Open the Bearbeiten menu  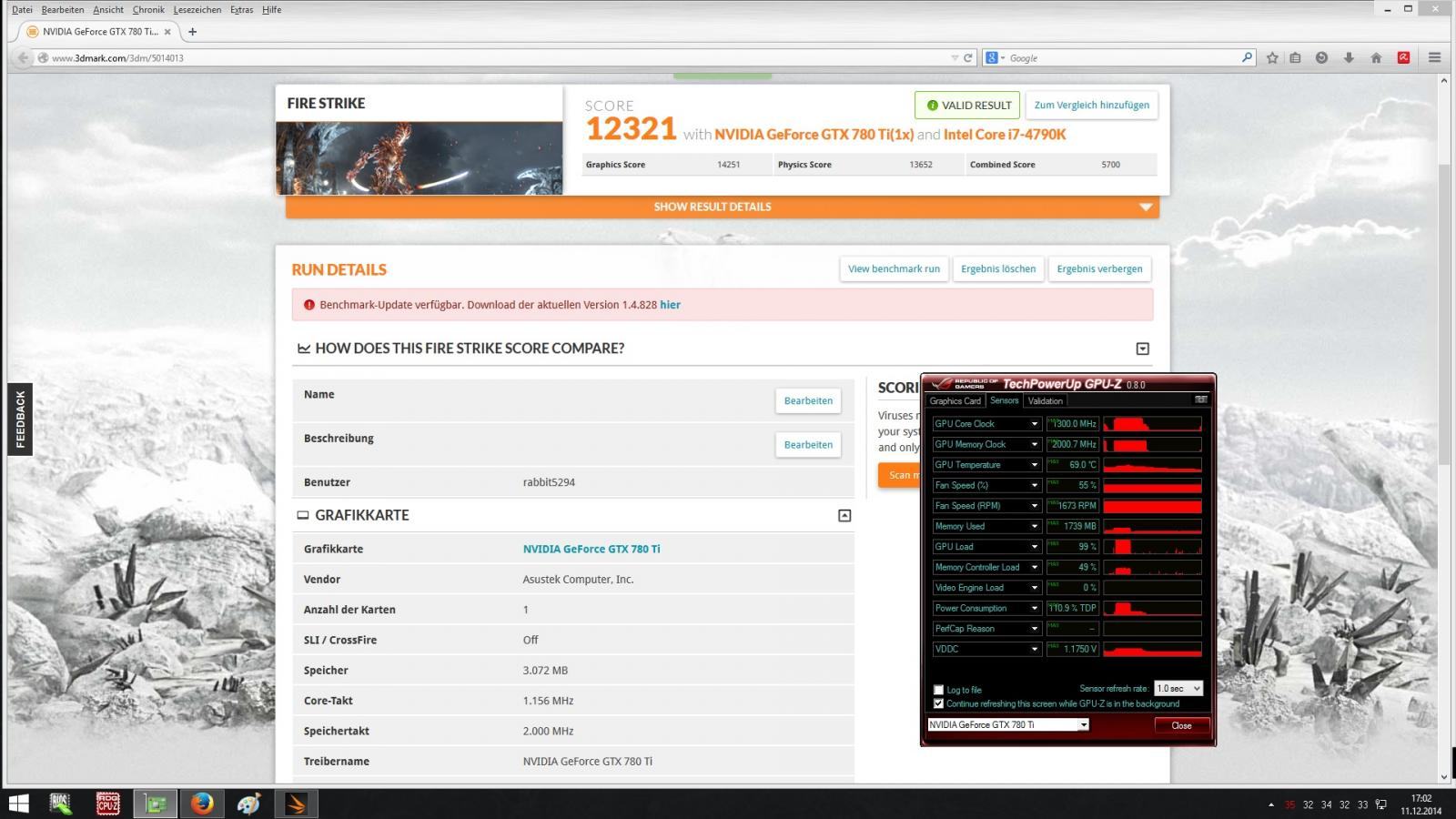click(63, 9)
